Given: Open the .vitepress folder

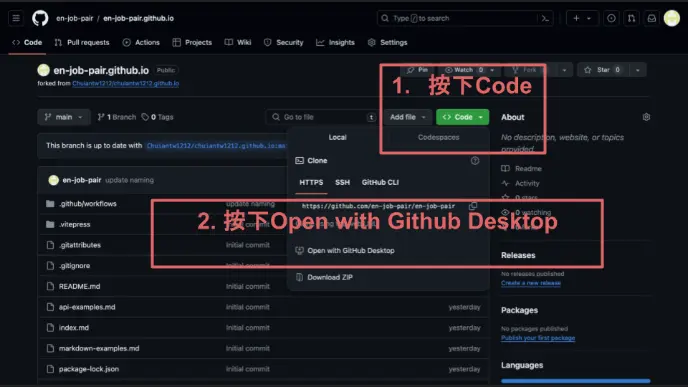Looking at the screenshot, I should pyautogui.click(x=75, y=224).
